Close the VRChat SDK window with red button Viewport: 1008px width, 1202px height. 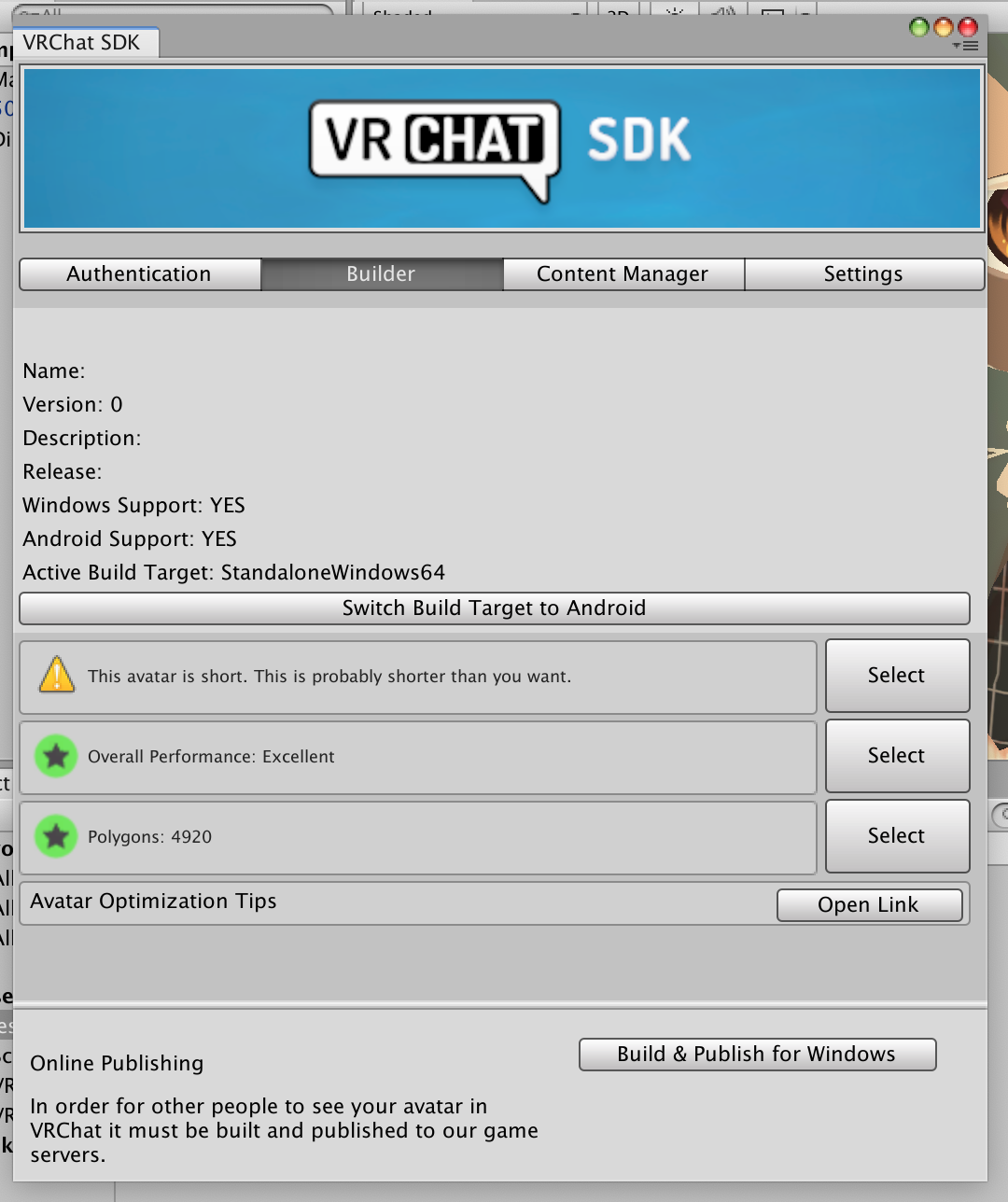[x=968, y=27]
